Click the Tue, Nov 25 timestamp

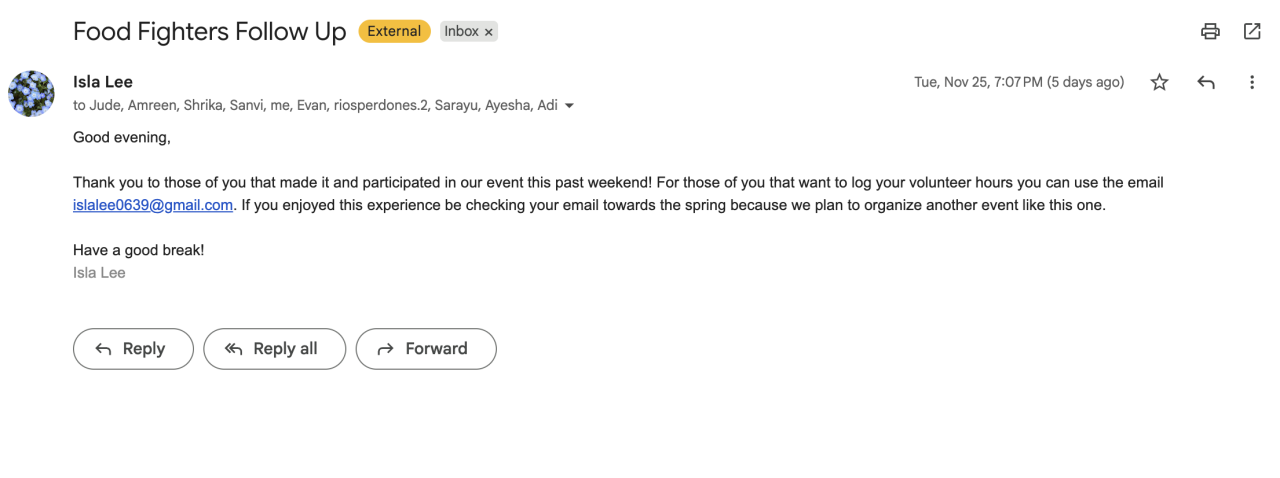[x=1019, y=82]
